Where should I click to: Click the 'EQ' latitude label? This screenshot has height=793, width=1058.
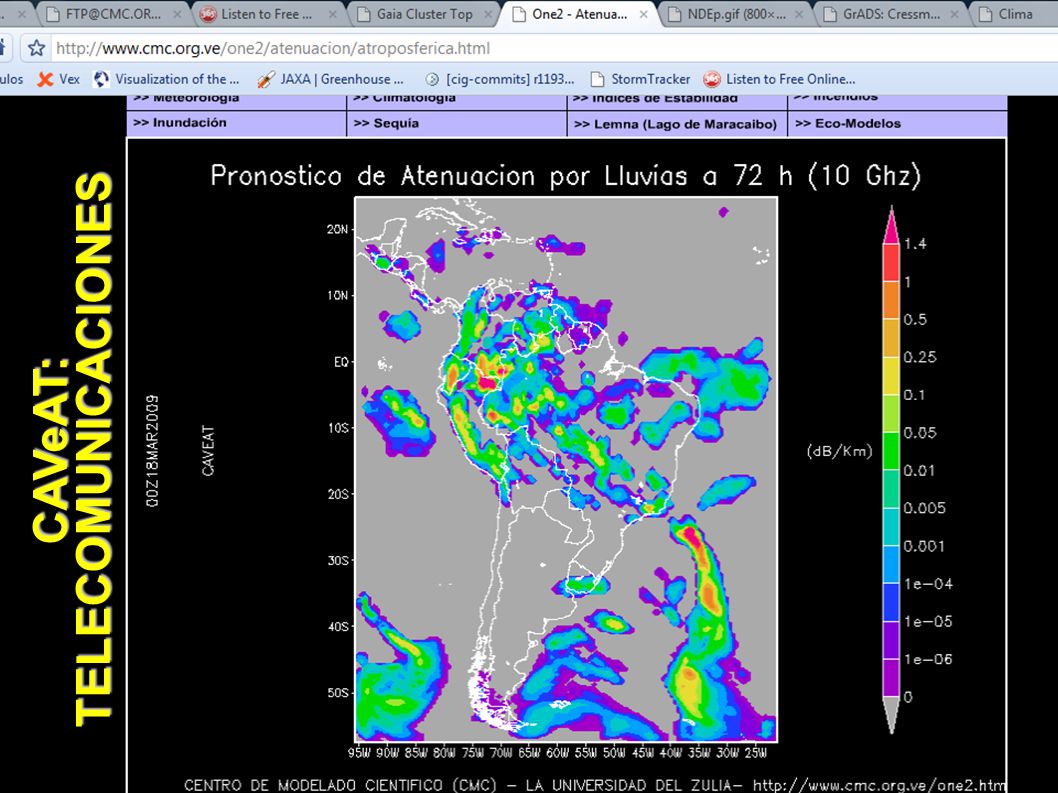[341, 362]
